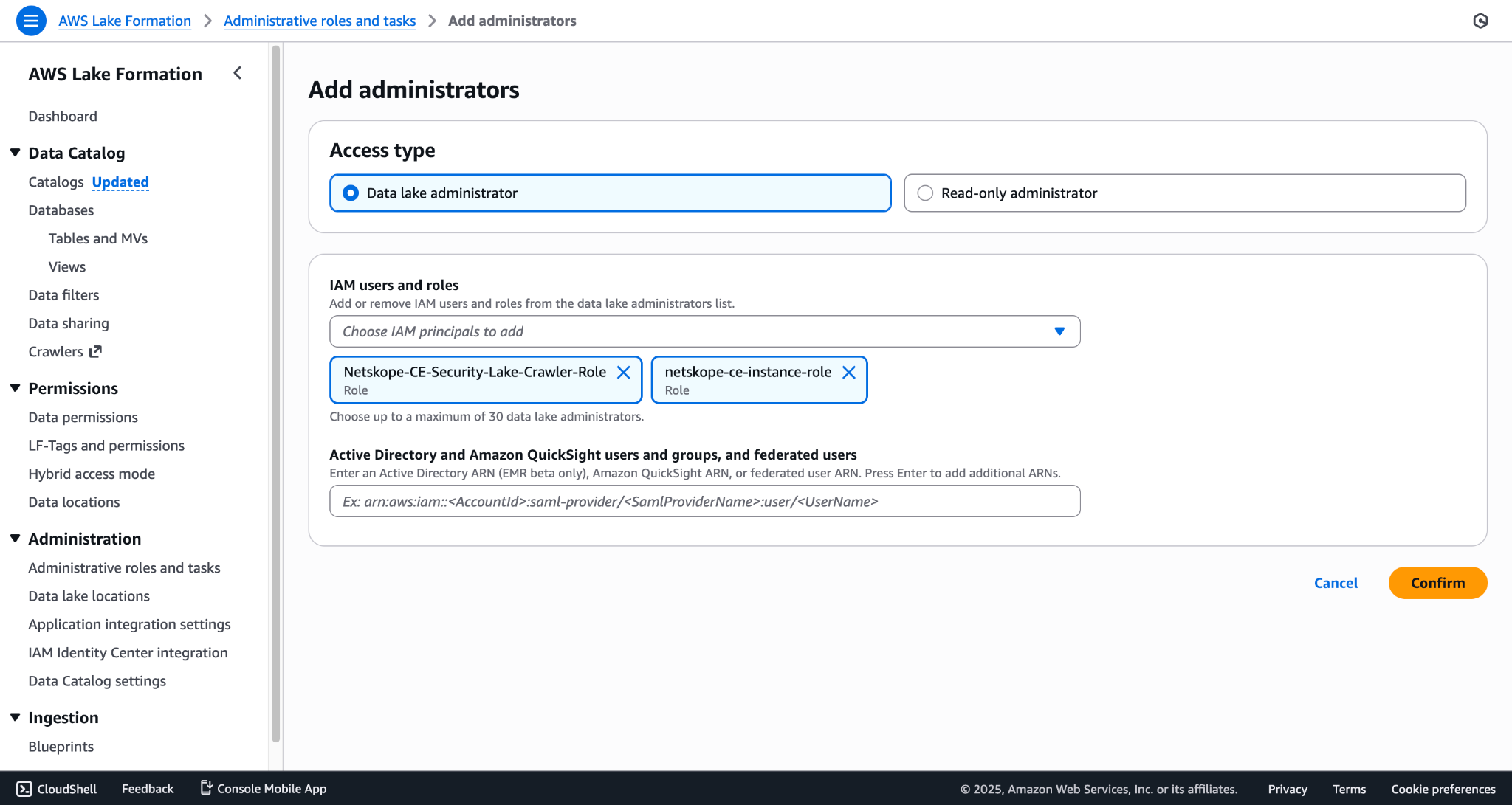Confirm the administrators selection
The image size is (1512, 805).
coord(1437,583)
